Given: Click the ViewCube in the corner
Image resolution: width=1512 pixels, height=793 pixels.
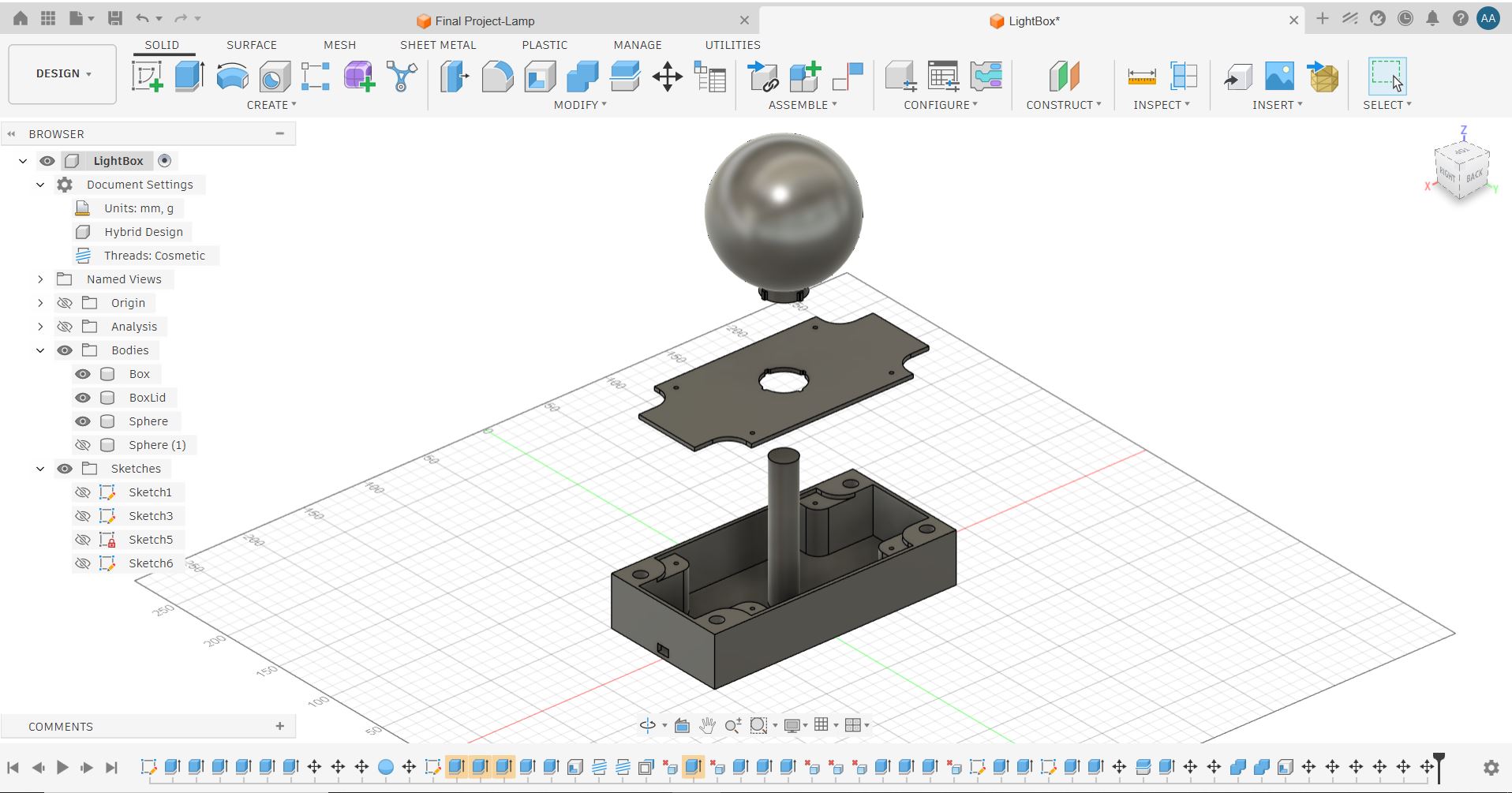Looking at the screenshot, I should [1461, 170].
